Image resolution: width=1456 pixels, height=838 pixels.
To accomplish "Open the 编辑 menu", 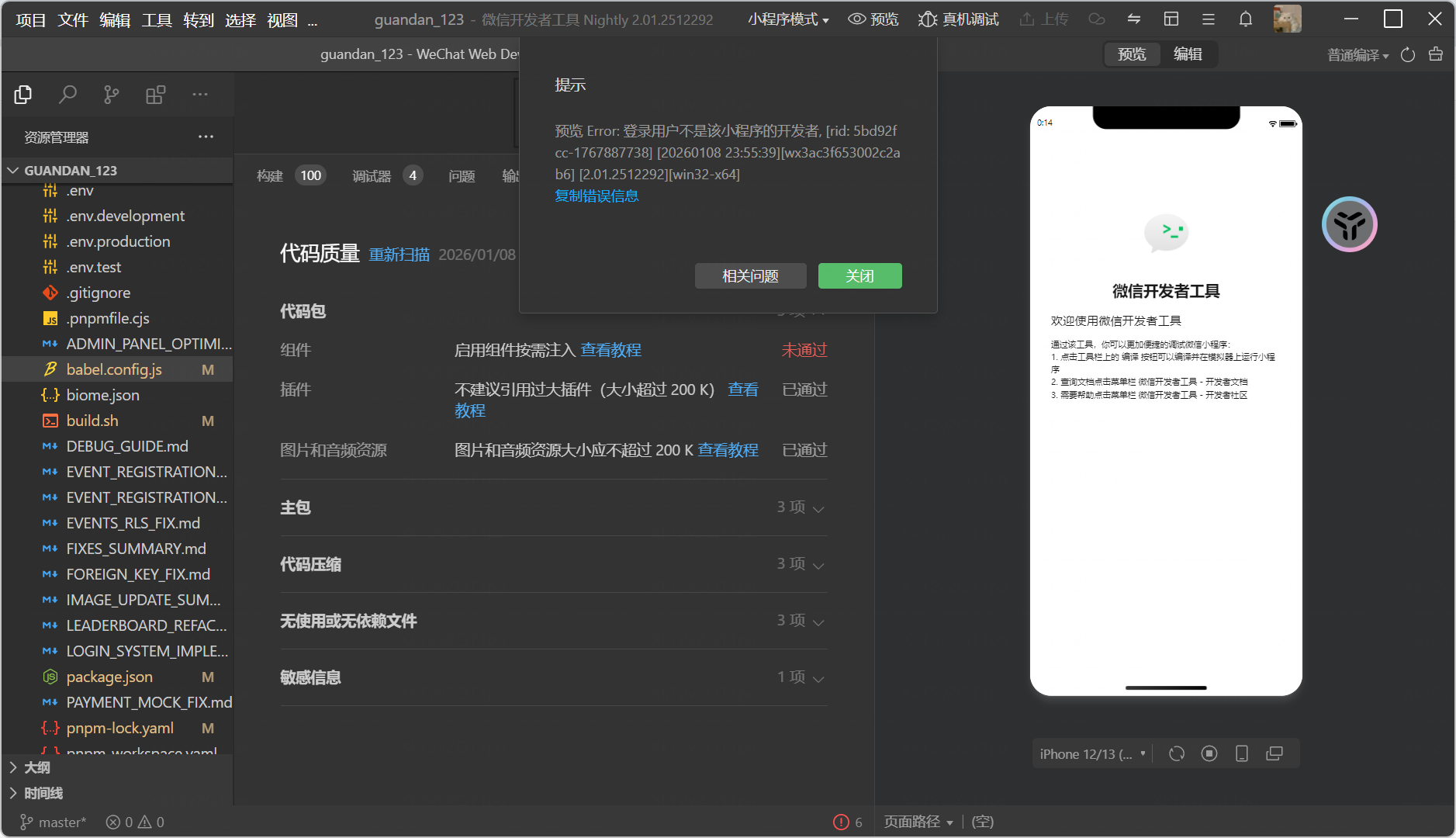I will pyautogui.click(x=115, y=20).
